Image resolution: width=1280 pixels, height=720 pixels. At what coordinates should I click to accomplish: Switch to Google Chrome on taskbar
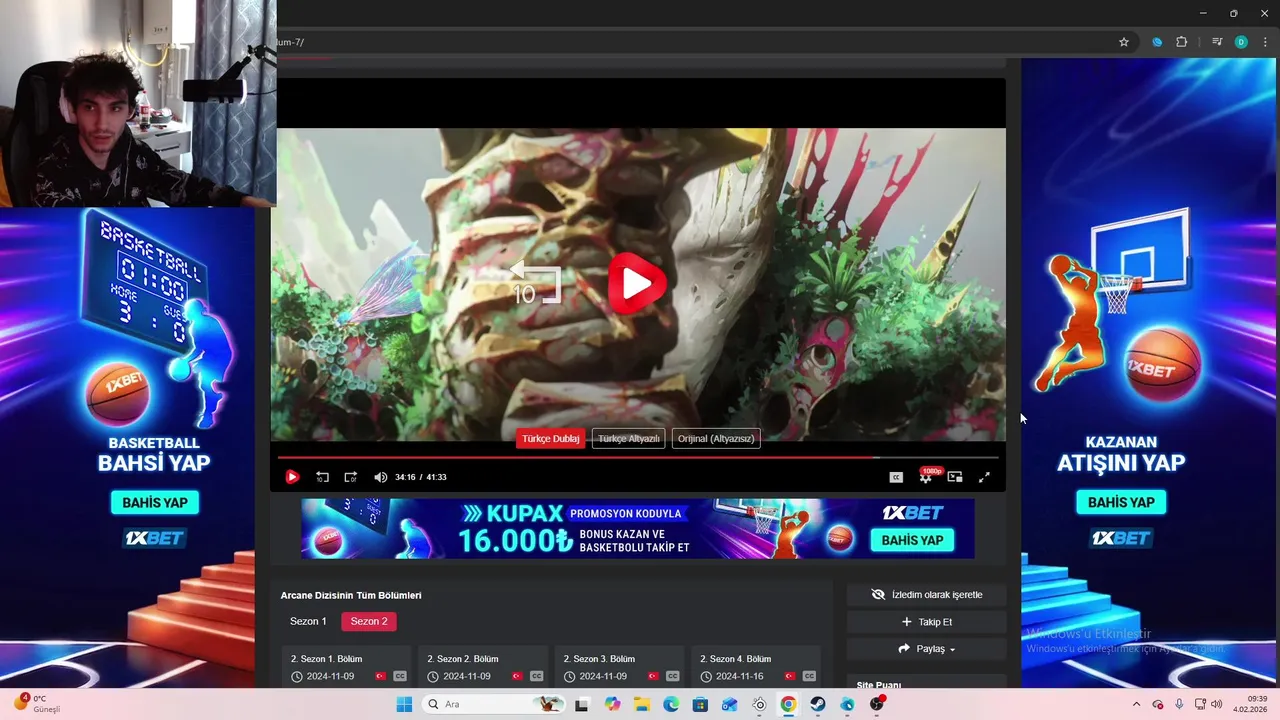tap(788, 704)
